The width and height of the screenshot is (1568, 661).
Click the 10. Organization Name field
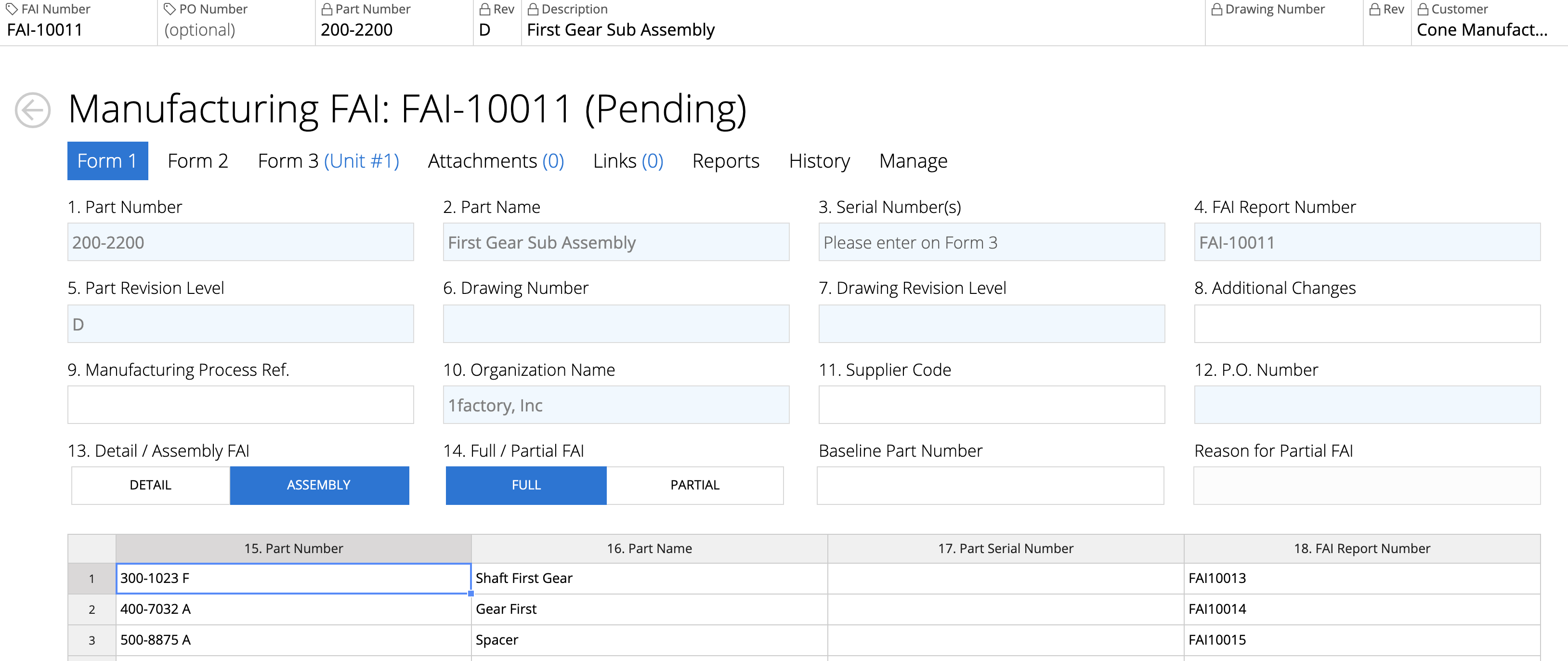click(x=616, y=405)
